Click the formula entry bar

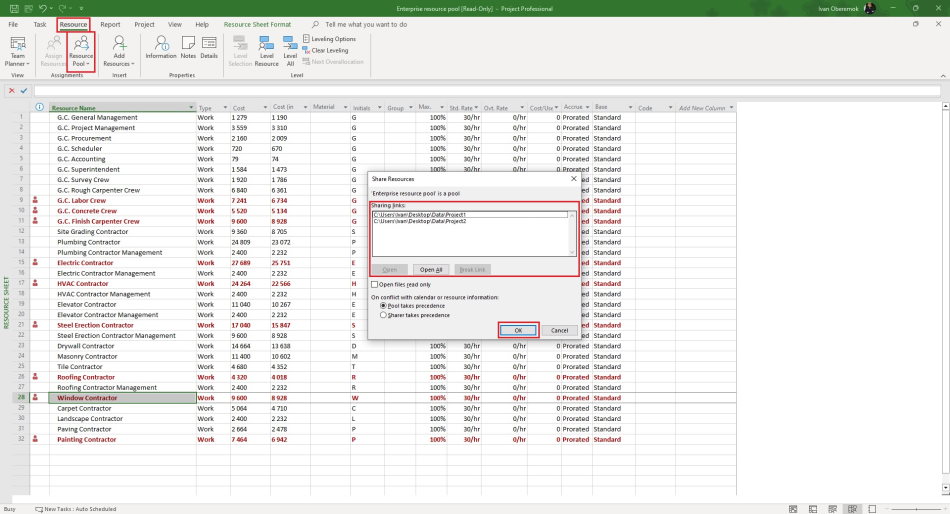pos(487,90)
